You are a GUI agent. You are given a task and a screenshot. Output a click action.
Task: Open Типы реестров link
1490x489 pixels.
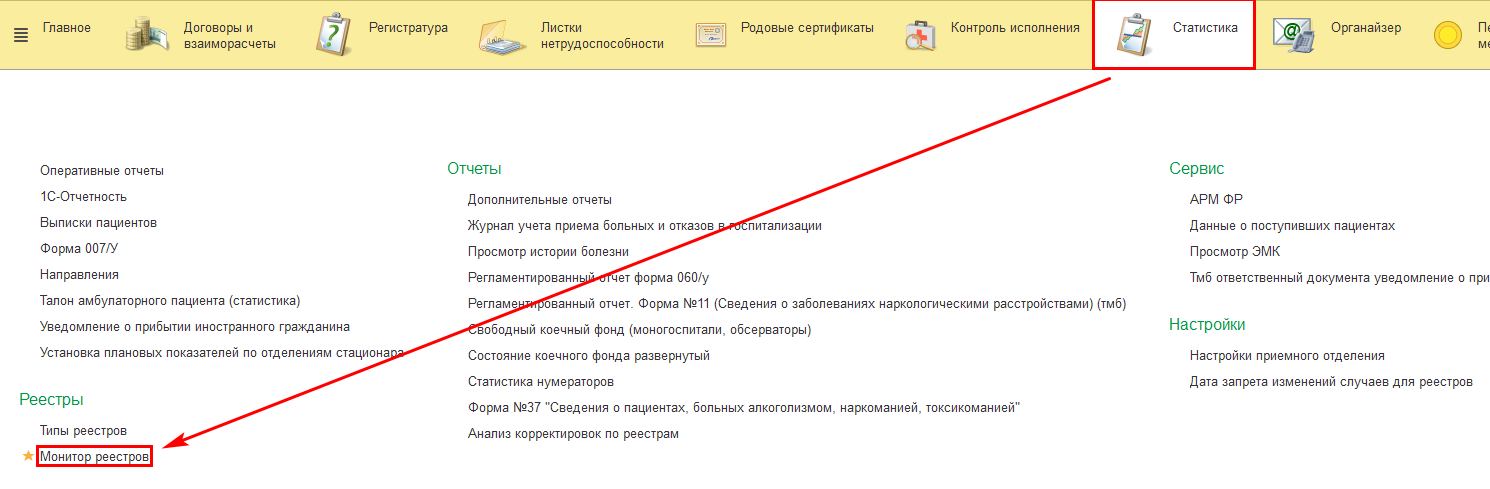pyautogui.click(x=83, y=431)
